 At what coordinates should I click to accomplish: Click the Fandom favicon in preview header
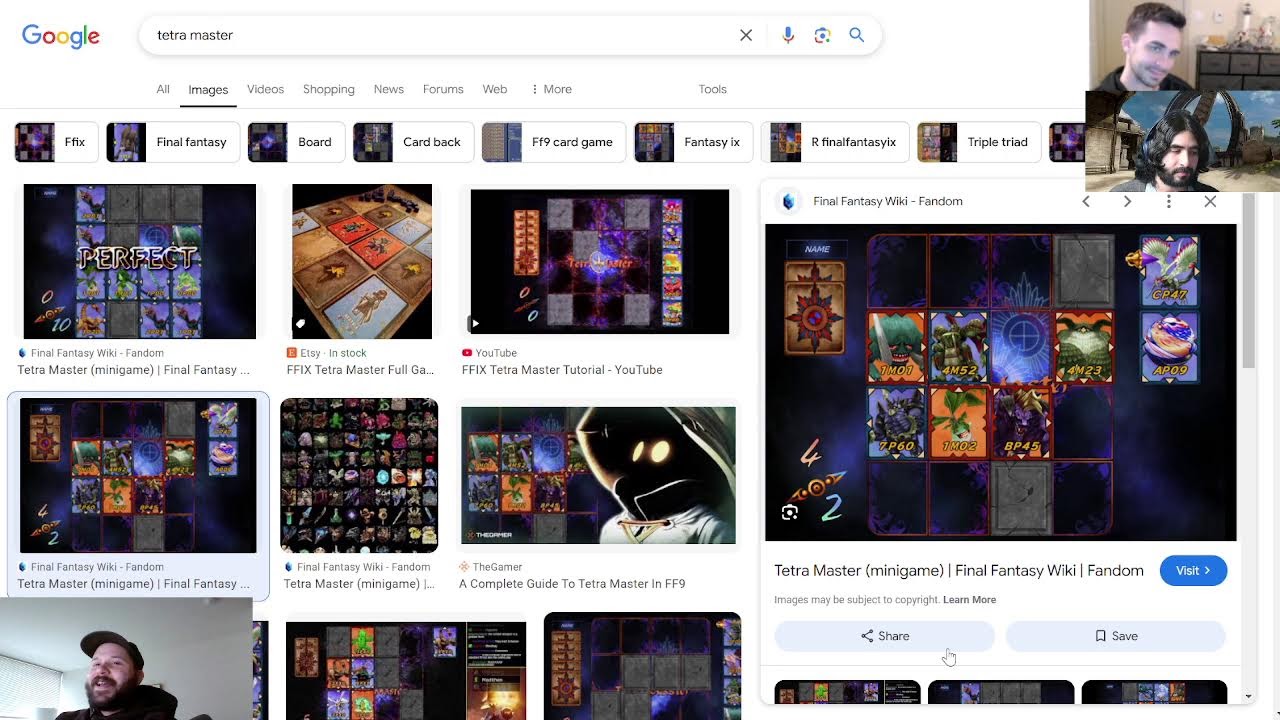point(789,201)
